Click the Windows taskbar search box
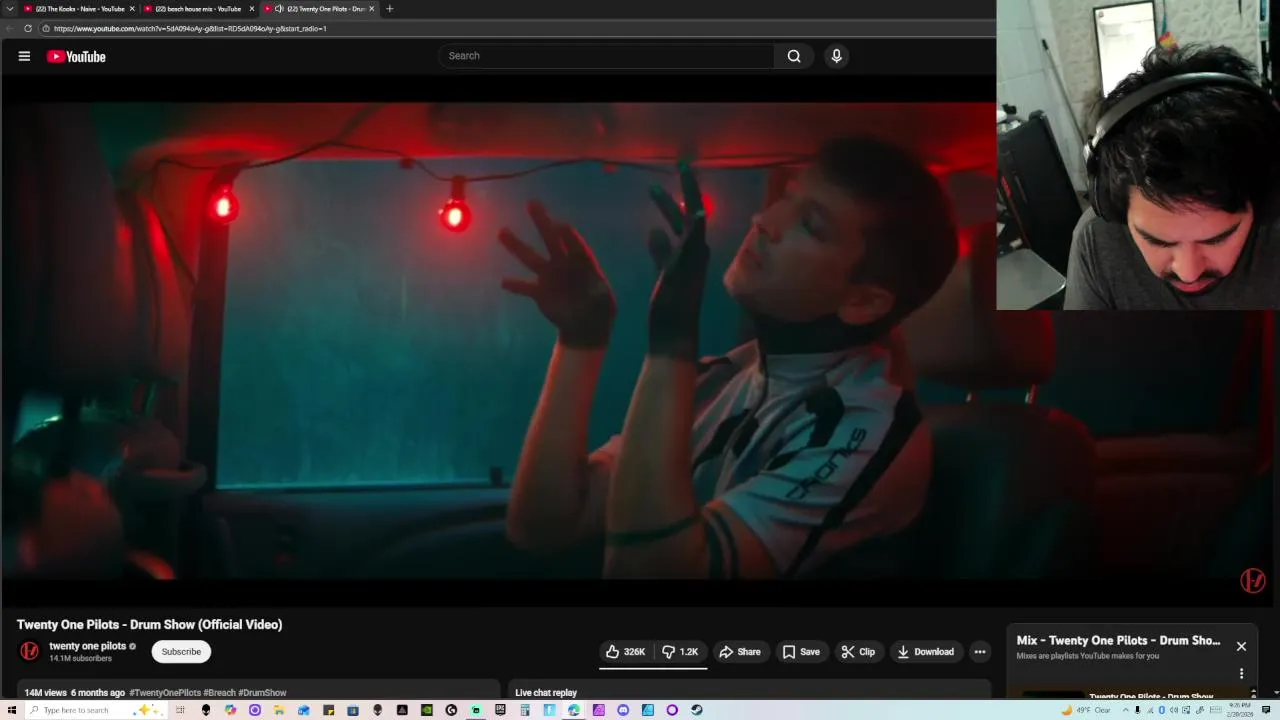Viewport: 1280px width, 720px height. (95, 710)
